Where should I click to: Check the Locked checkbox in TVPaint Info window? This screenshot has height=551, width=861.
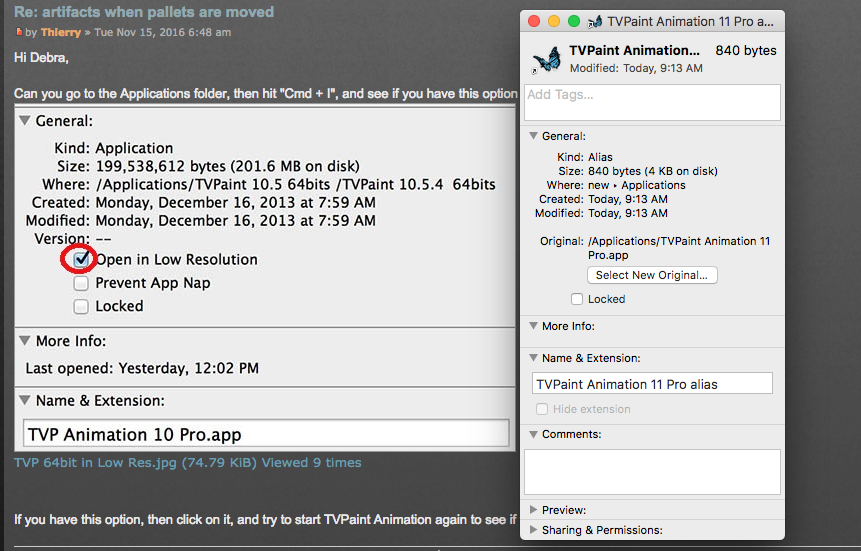point(577,299)
